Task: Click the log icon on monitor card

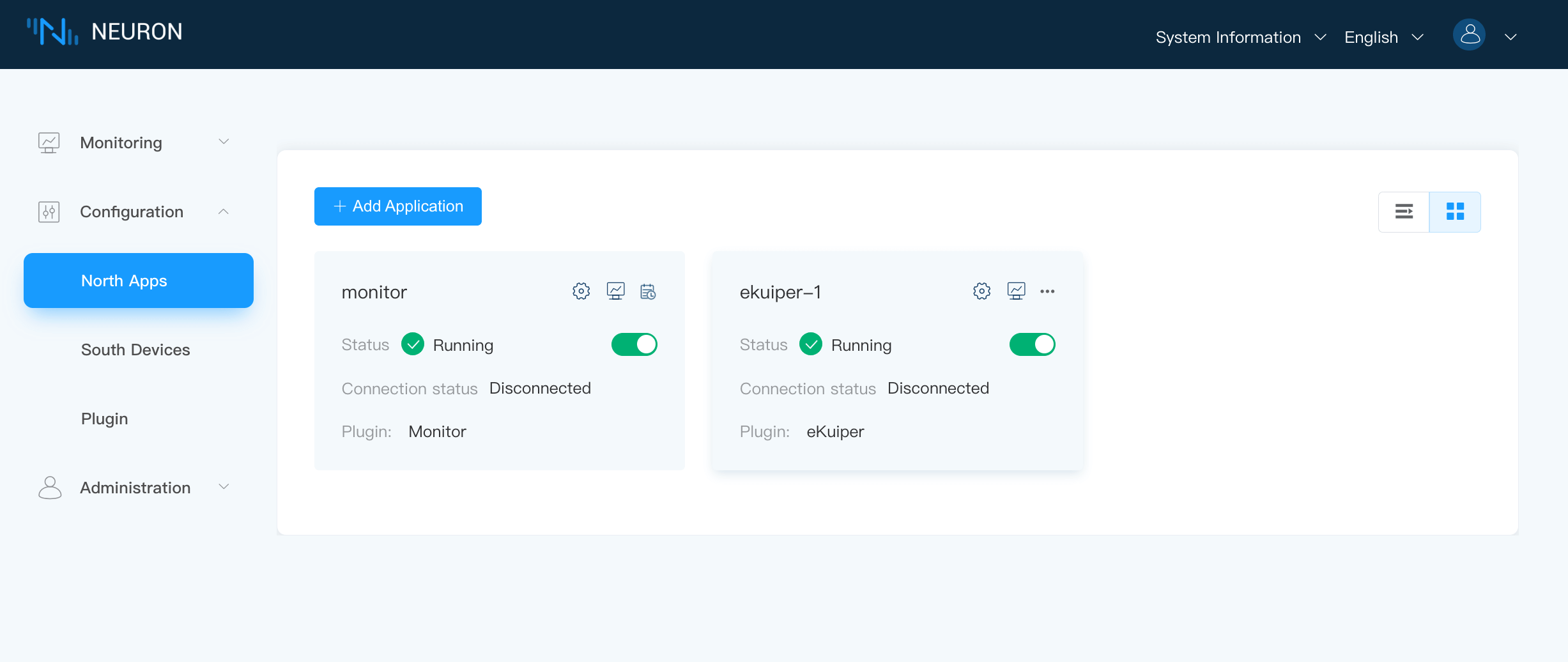Action: 648,291
